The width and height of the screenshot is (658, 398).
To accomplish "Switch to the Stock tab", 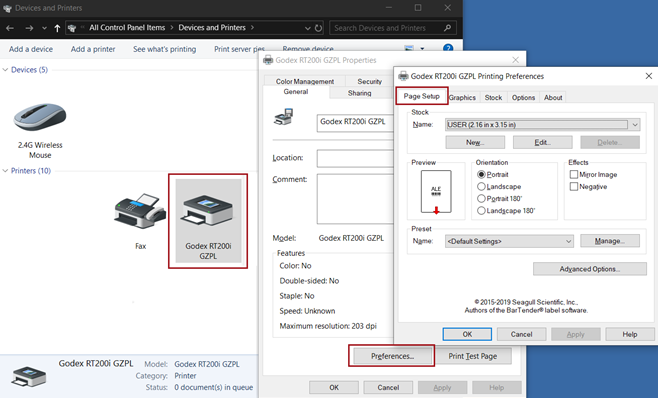I will point(493,97).
